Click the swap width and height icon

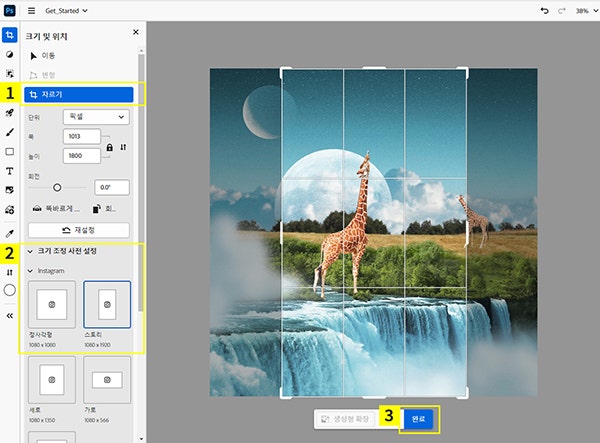point(123,147)
